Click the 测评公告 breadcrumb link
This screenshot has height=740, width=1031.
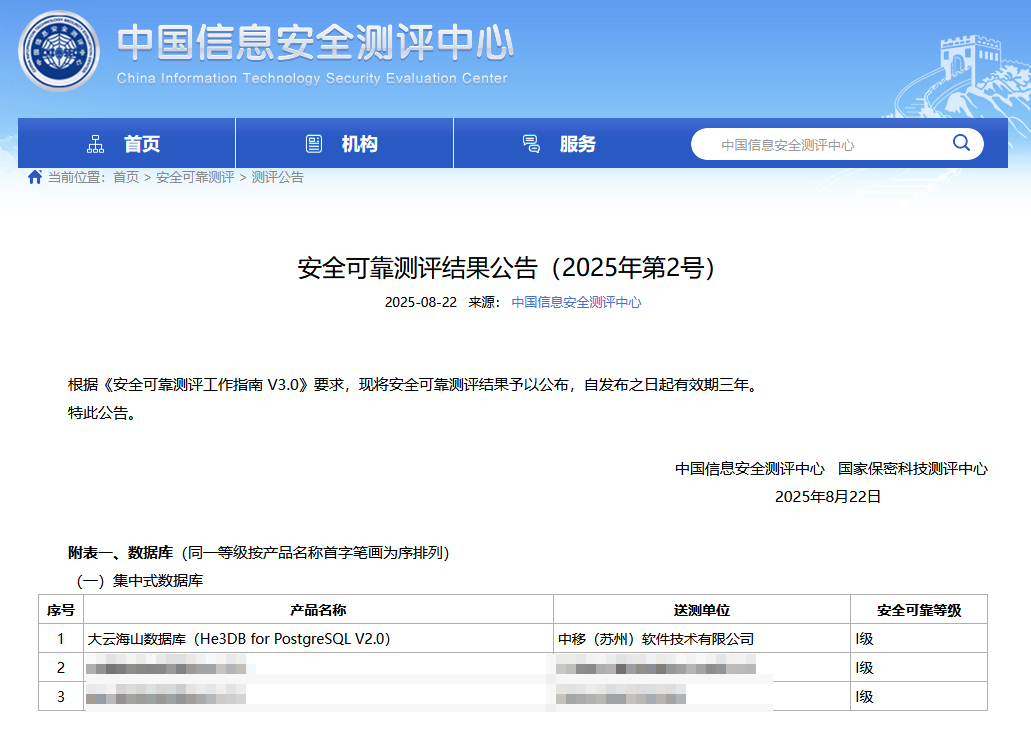[277, 177]
